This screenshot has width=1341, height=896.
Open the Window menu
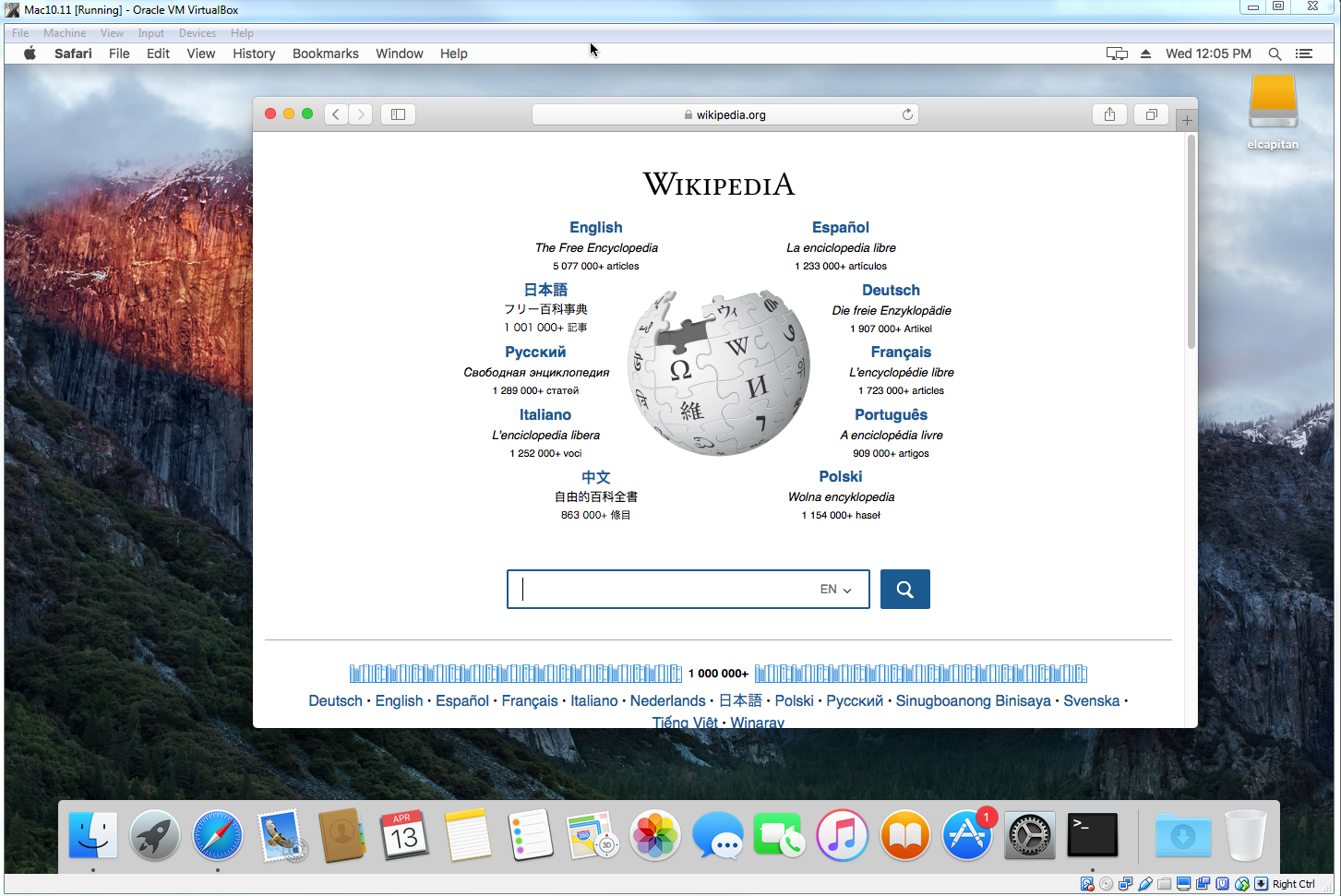point(400,54)
